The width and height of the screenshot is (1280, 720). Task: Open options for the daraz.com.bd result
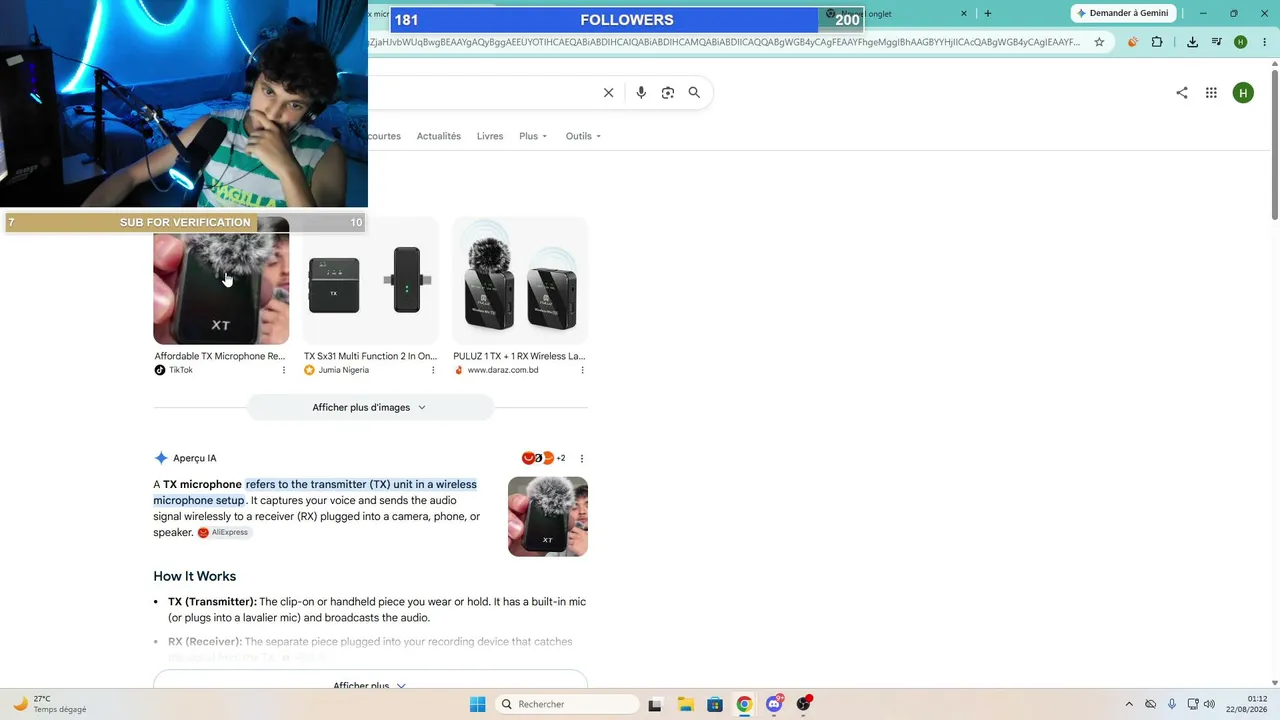tap(582, 370)
